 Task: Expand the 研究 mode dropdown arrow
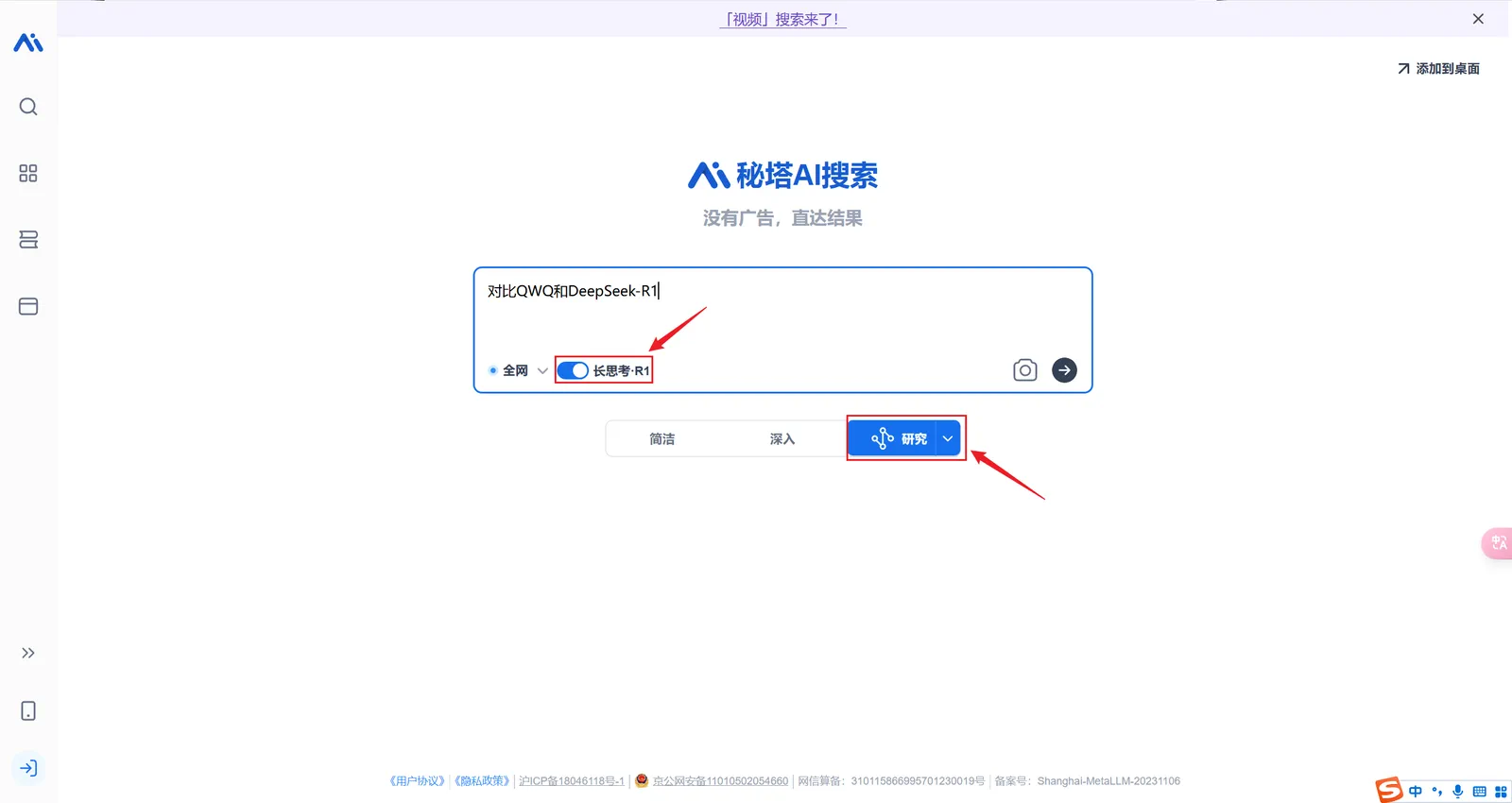(948, 438)
